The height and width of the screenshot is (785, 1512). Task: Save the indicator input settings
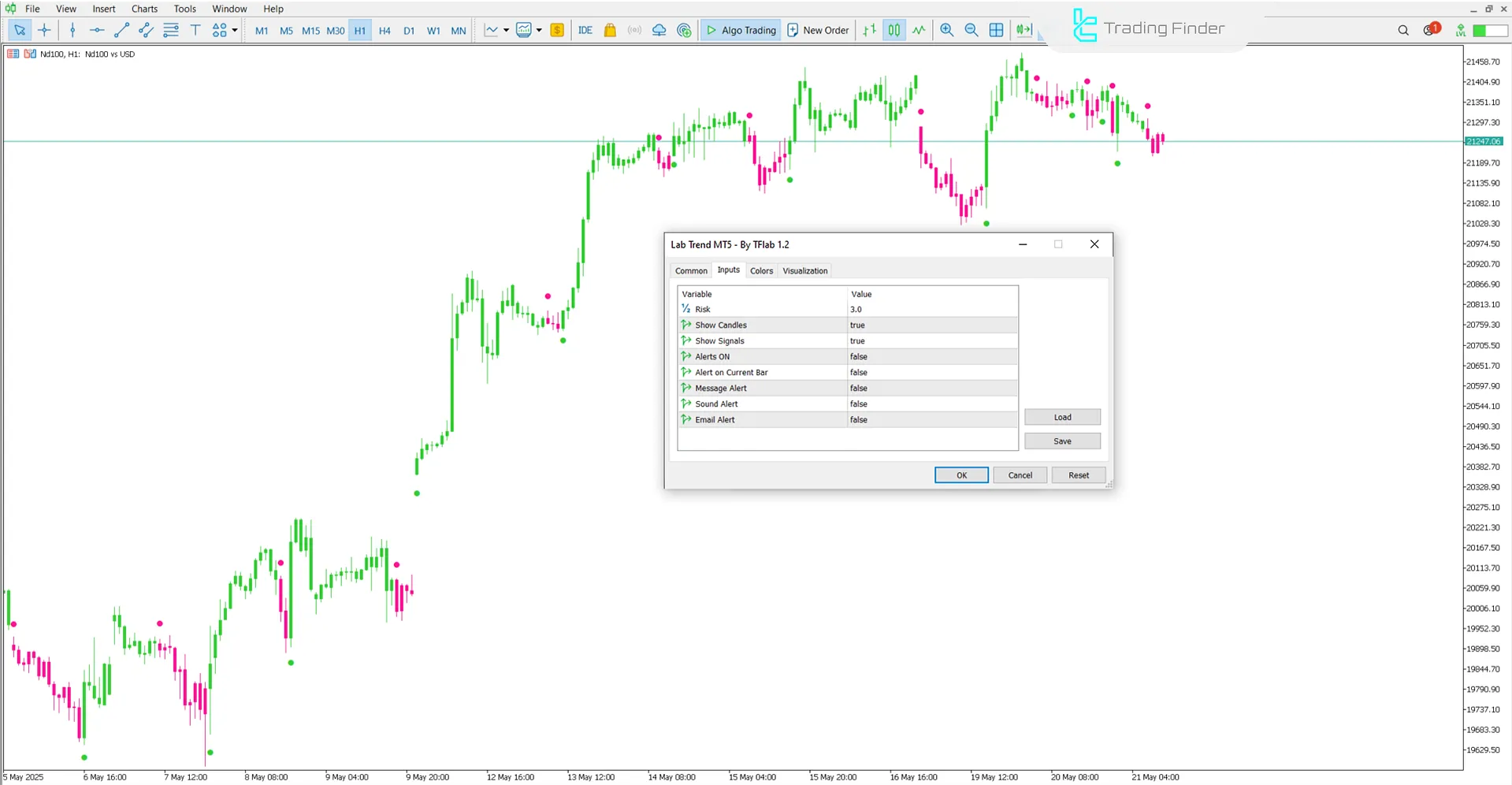[1061, 441]
